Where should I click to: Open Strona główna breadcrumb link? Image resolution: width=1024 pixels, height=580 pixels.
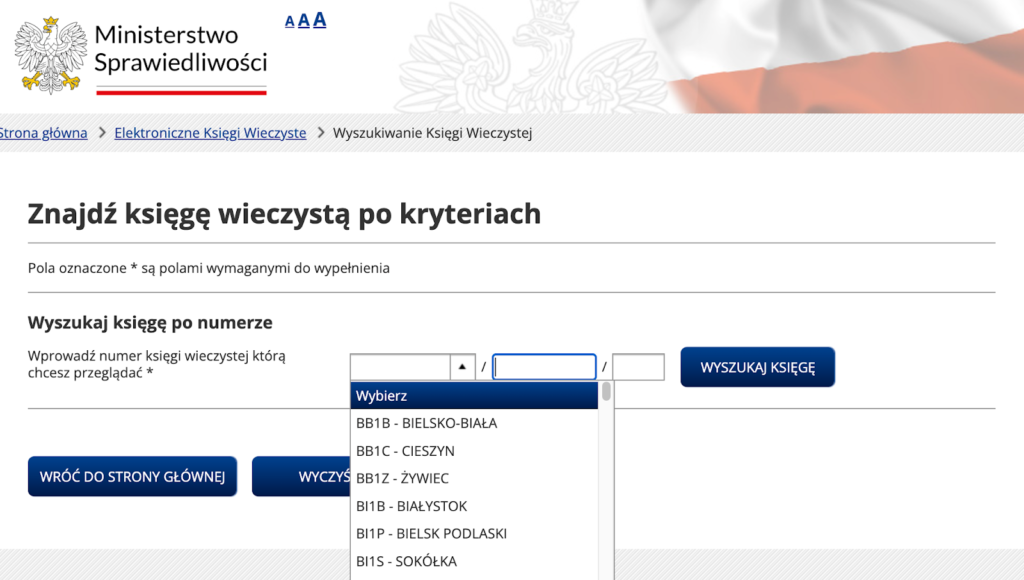(43, 133)
